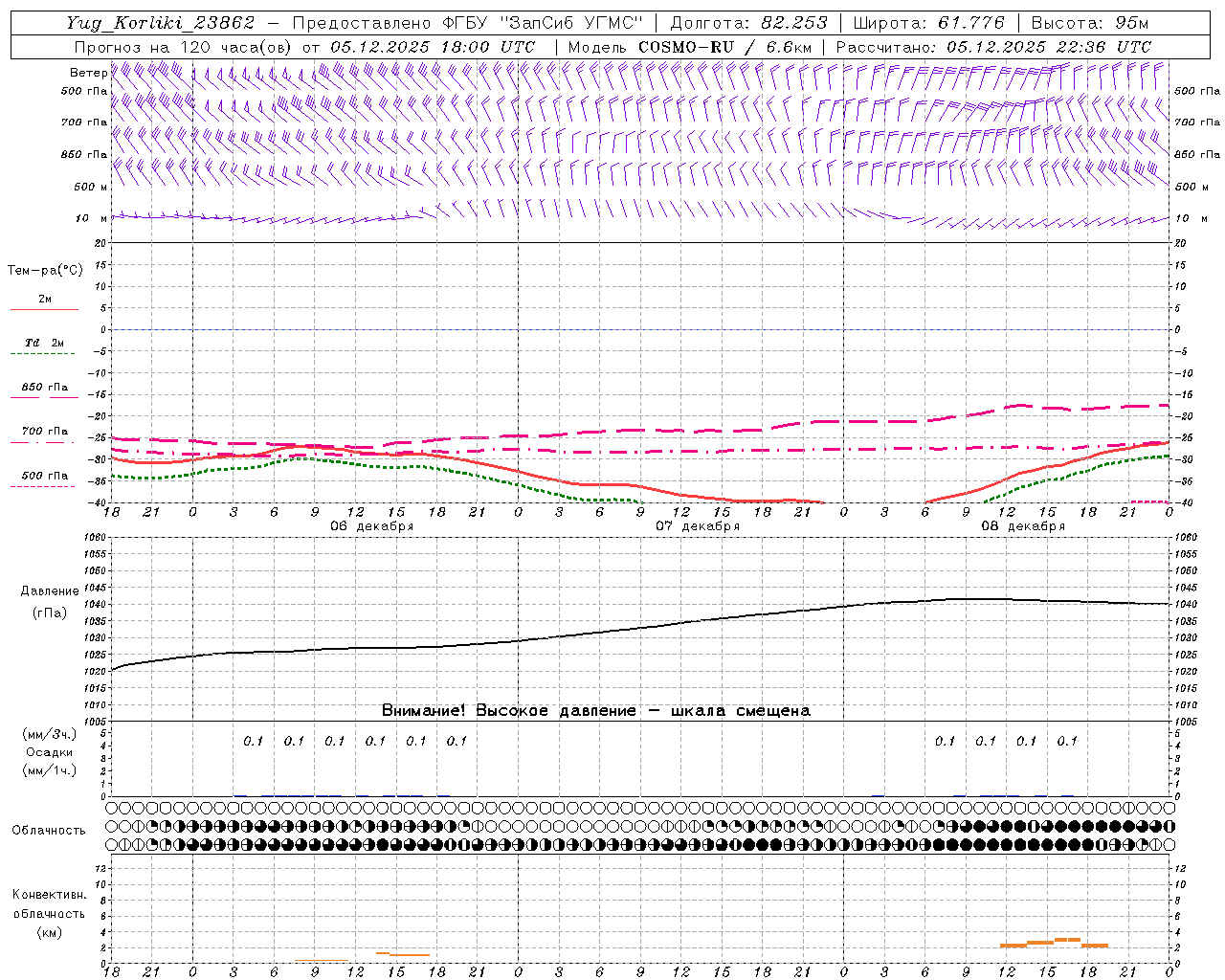Click the warning Внимание! Высокое давление – шкала смещена
Screen dimensions: 1225x980
click(595, 711)
